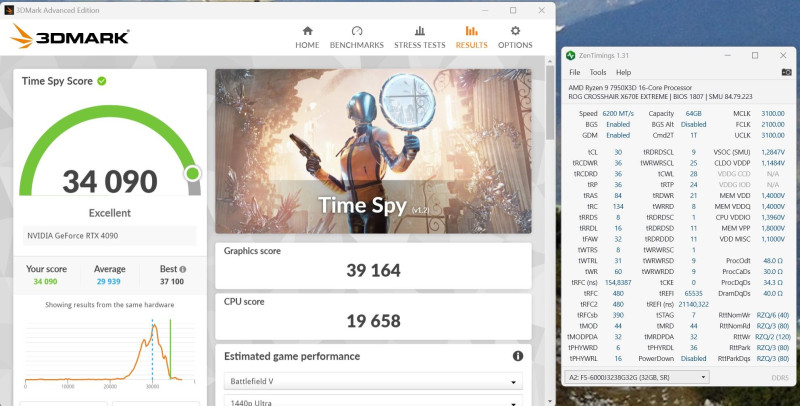Click Your score value 34 090
The height and width of the screenshot is (406, 800).
(45, 282)
